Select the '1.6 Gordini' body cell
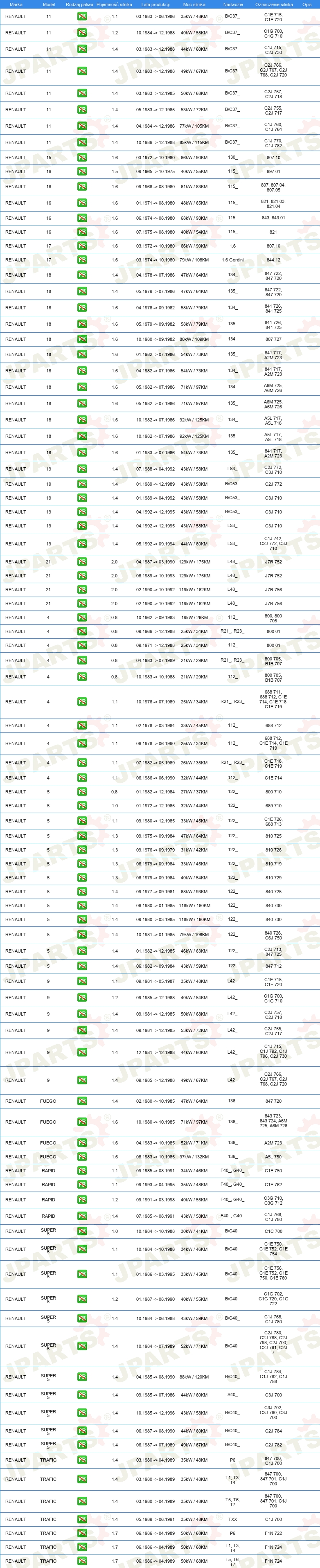 [x=232, y=260]
